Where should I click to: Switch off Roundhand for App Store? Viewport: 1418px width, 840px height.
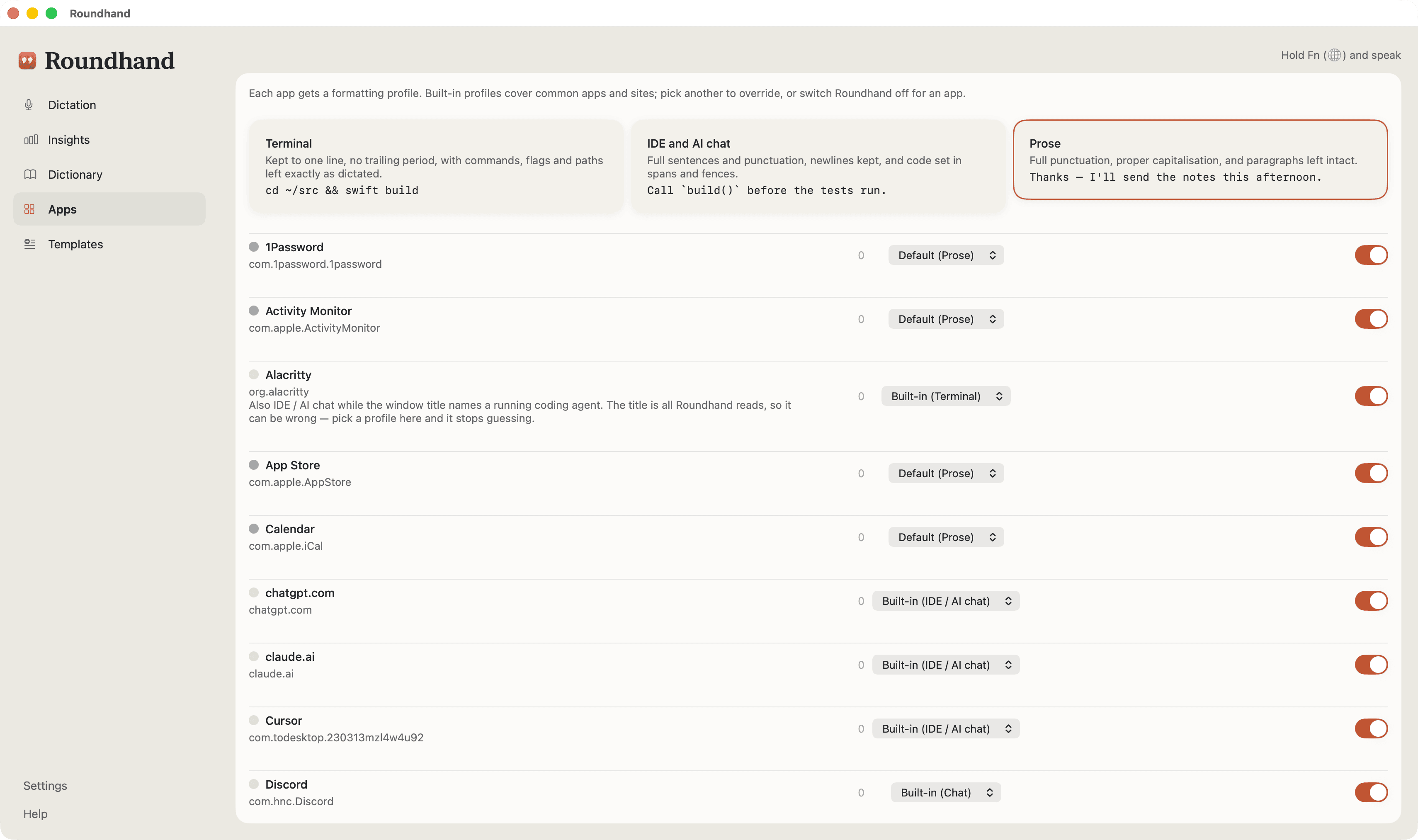click(x=1371, y=473)
